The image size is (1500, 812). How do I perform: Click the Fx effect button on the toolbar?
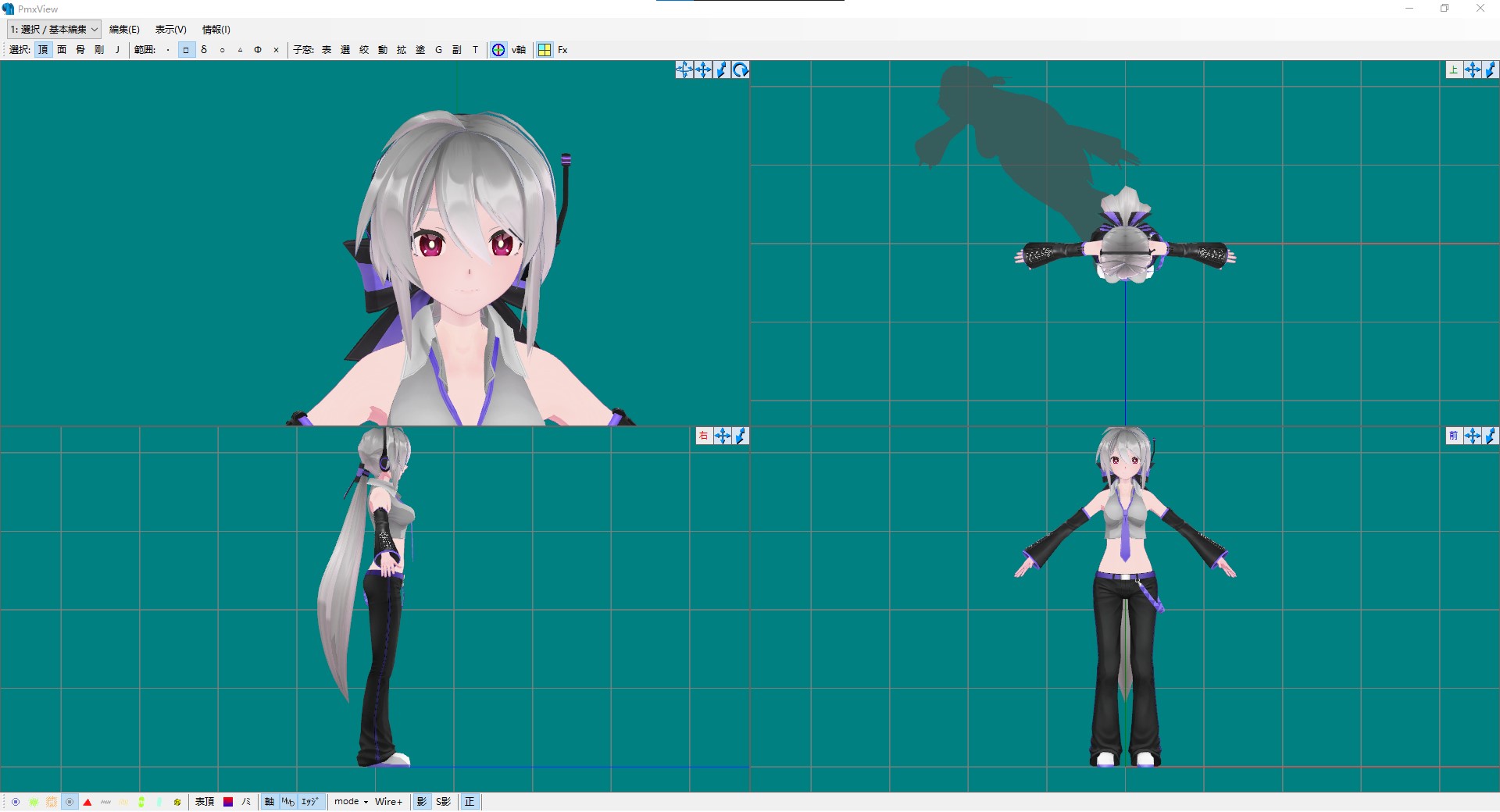[x=562, y=49]
